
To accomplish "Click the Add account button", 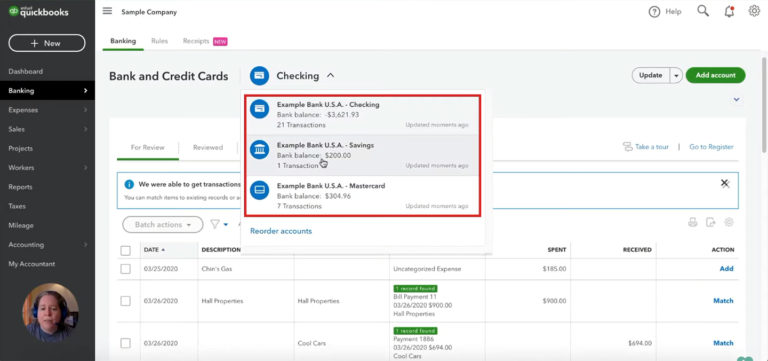I will [x=716, y=75].
